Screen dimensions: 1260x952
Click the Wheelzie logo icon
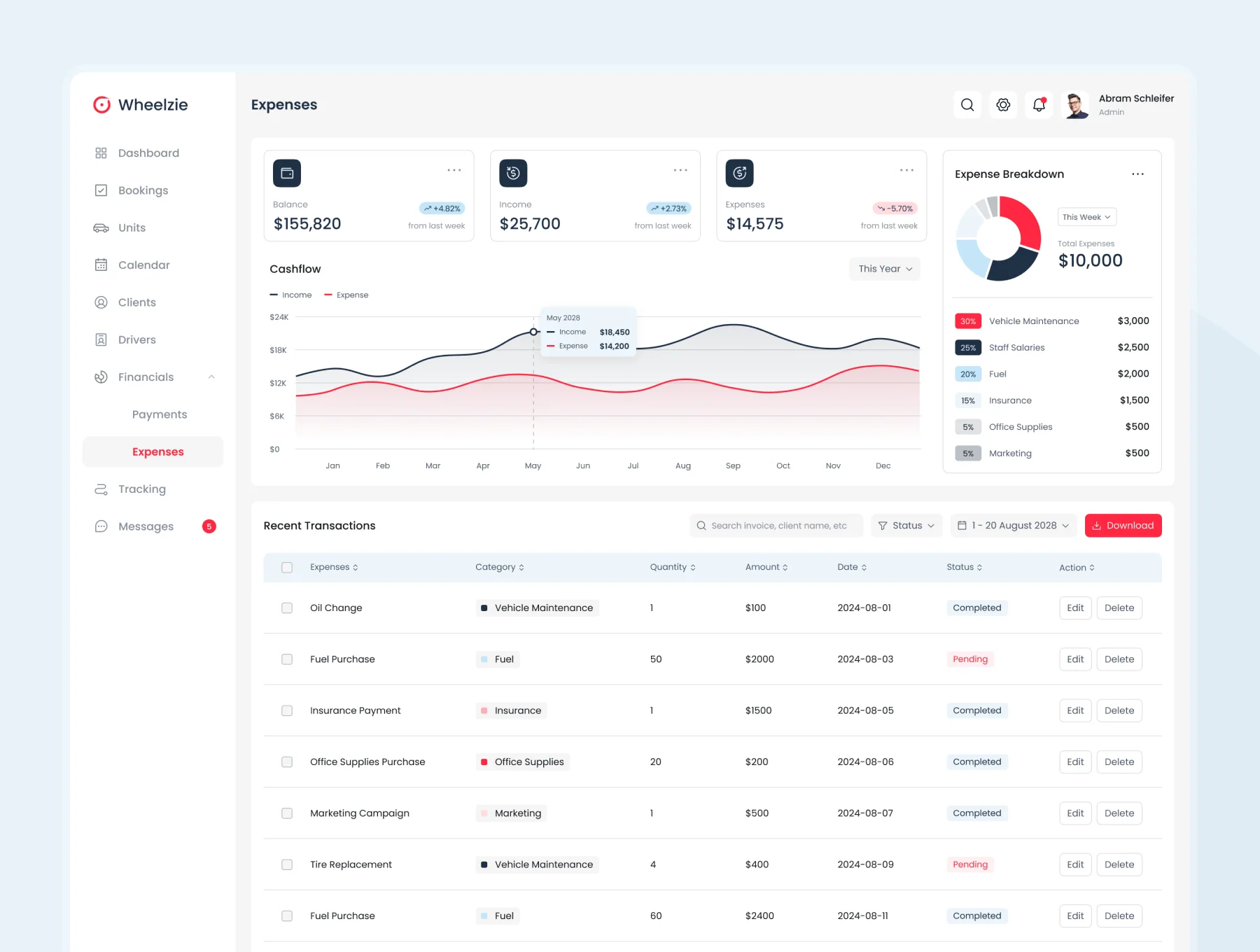click(101, 104)
